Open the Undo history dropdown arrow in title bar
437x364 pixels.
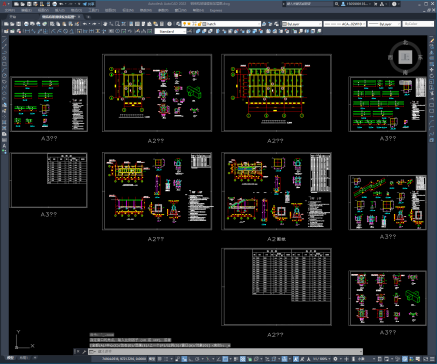tap(66, 4)
